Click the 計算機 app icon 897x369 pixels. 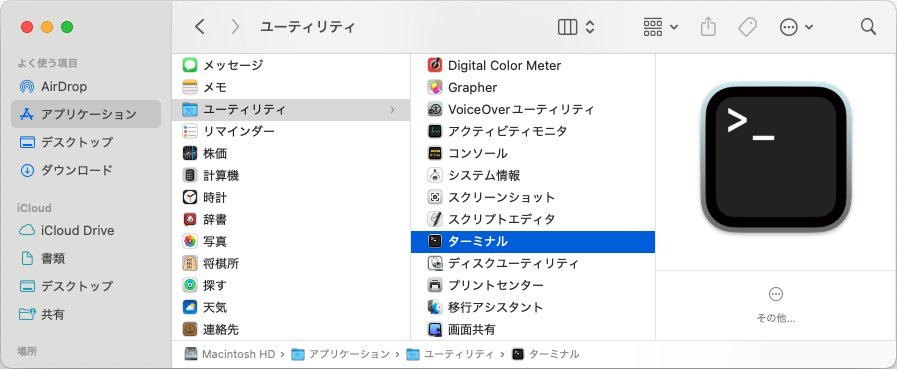190,176
